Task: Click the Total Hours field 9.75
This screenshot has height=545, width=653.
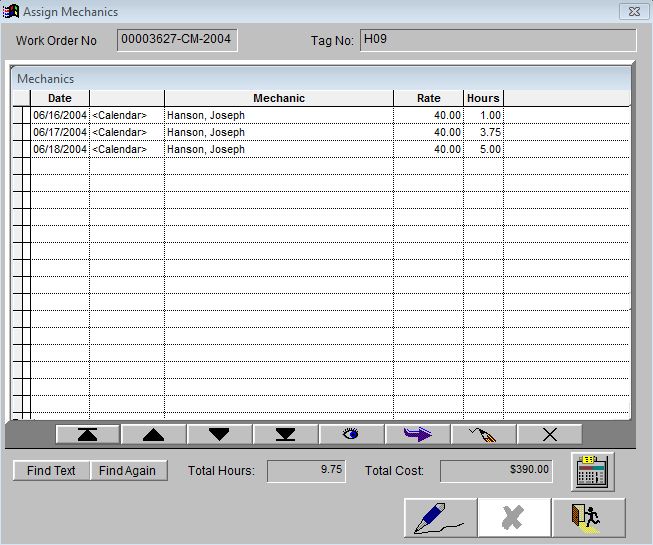Action: tap(306, 471)
